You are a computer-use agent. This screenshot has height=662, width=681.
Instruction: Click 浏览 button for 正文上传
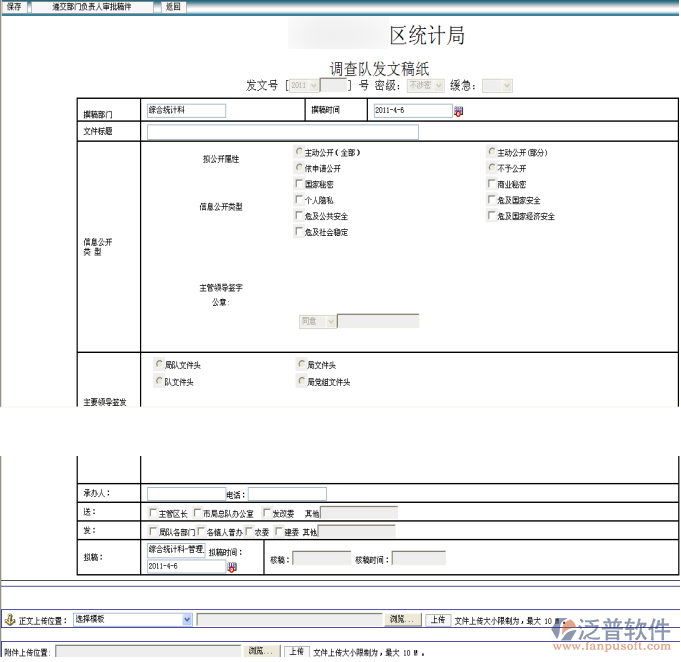click(403, 619)
